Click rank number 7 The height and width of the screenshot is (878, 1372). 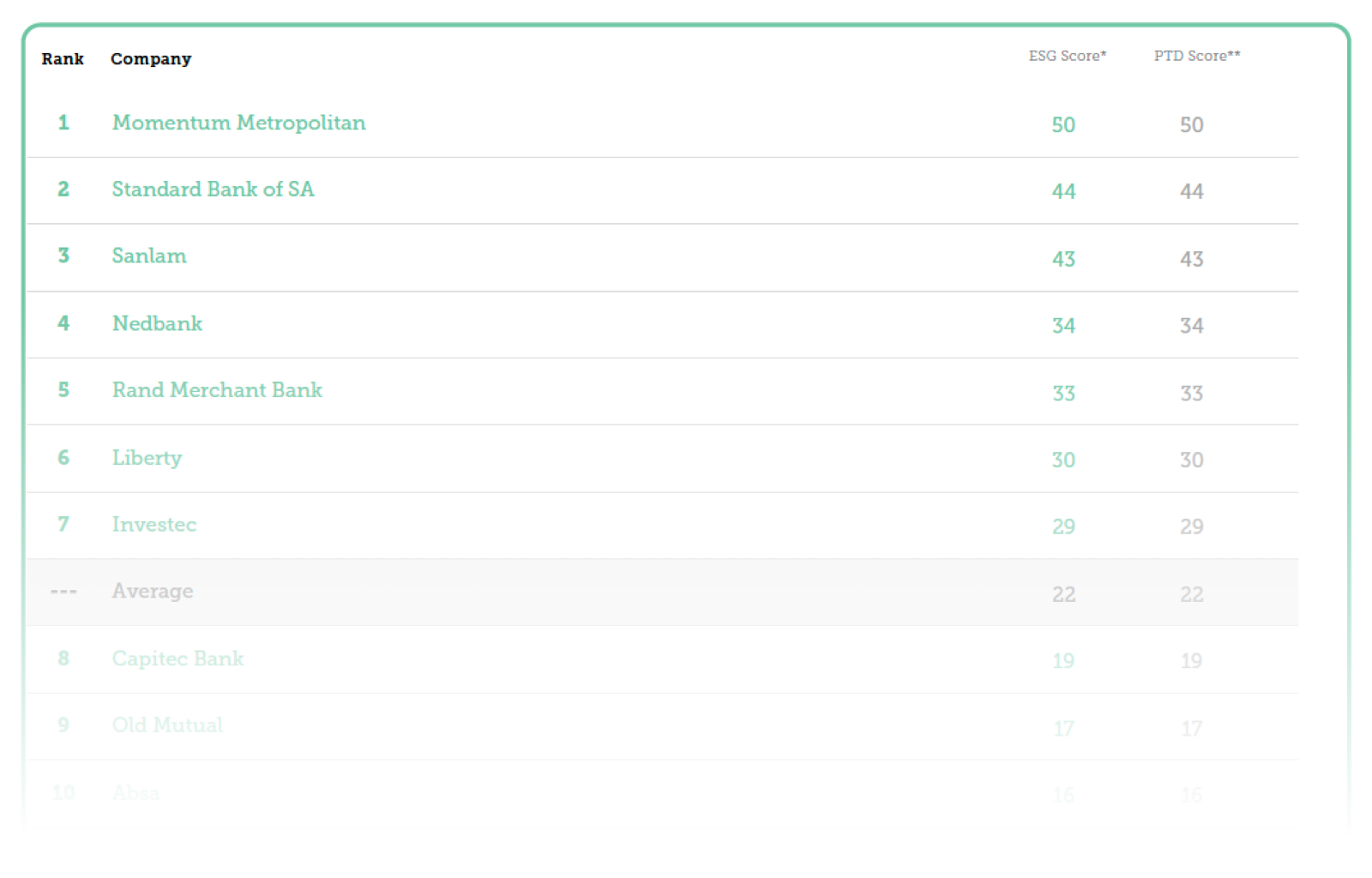tap(63, 524)
